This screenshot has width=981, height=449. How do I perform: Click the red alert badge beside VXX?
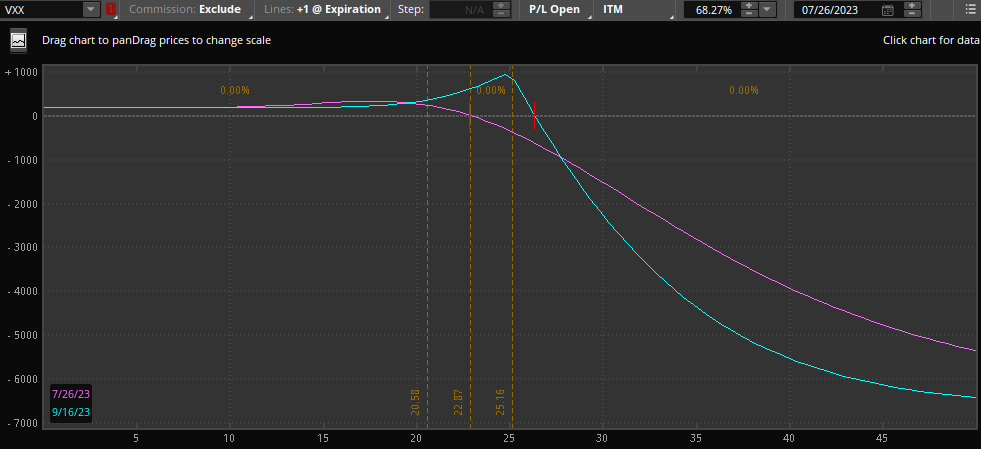coord(111,9)
